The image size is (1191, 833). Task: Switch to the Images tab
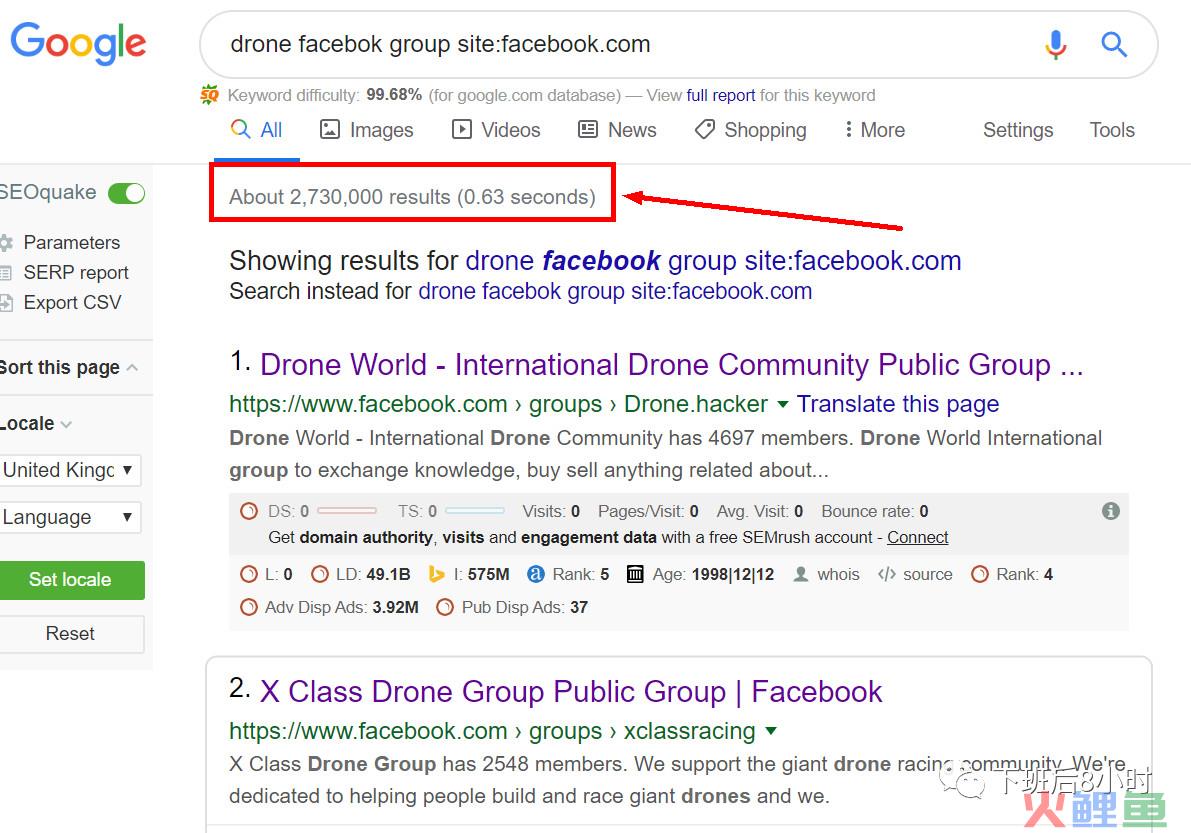click(x=366, y=130)
